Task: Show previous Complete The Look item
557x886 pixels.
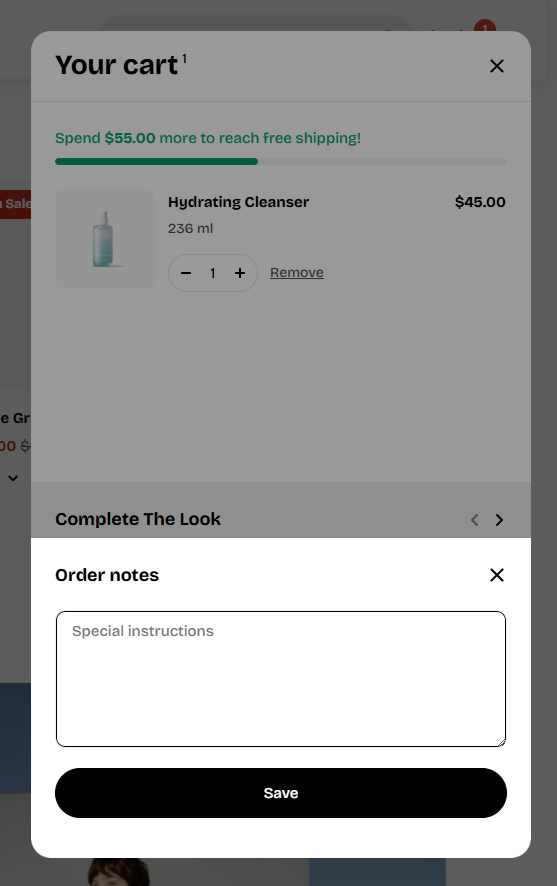Action: tap(475, 520)
